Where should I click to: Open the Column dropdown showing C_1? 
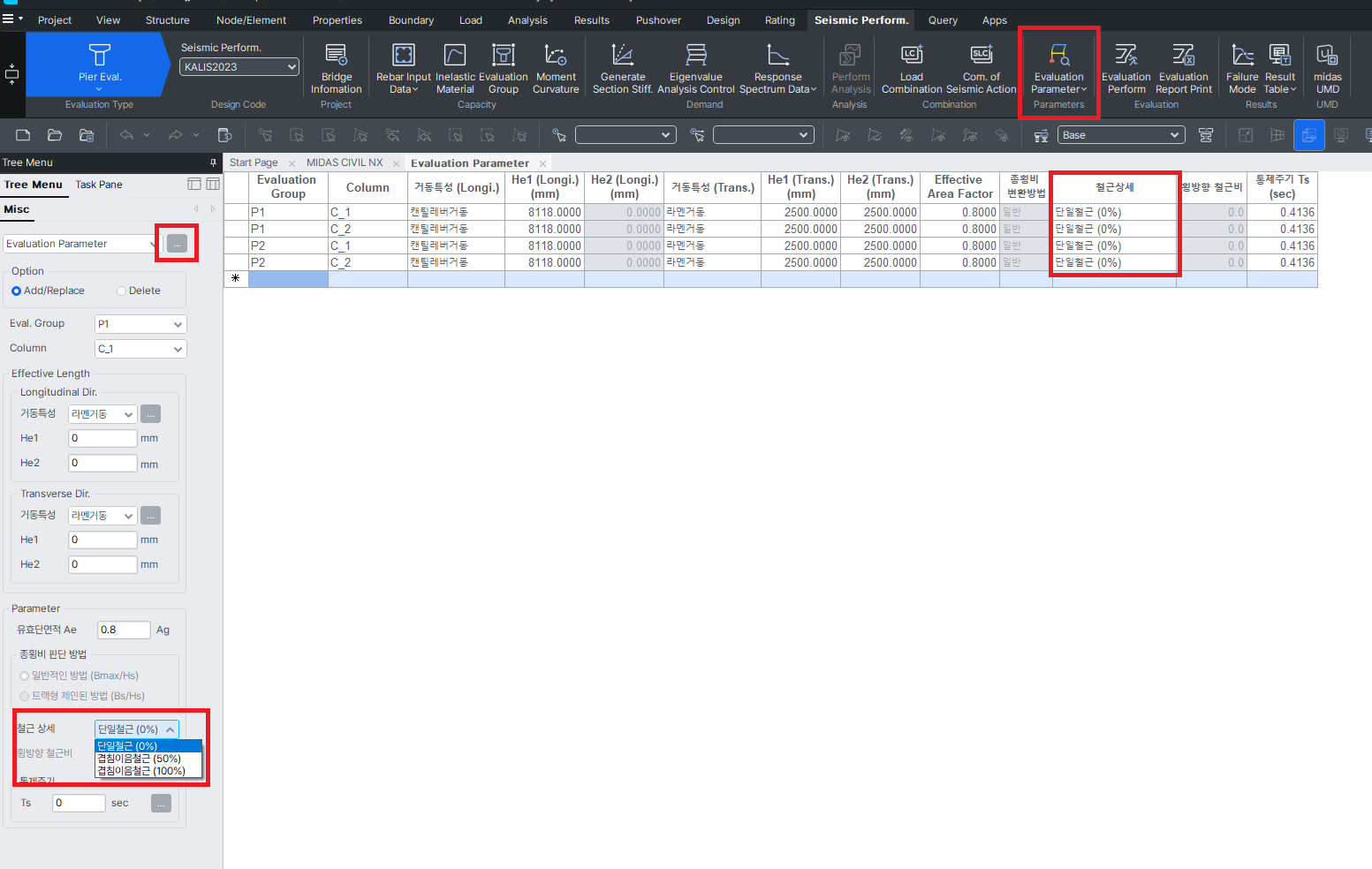[140, 349]
